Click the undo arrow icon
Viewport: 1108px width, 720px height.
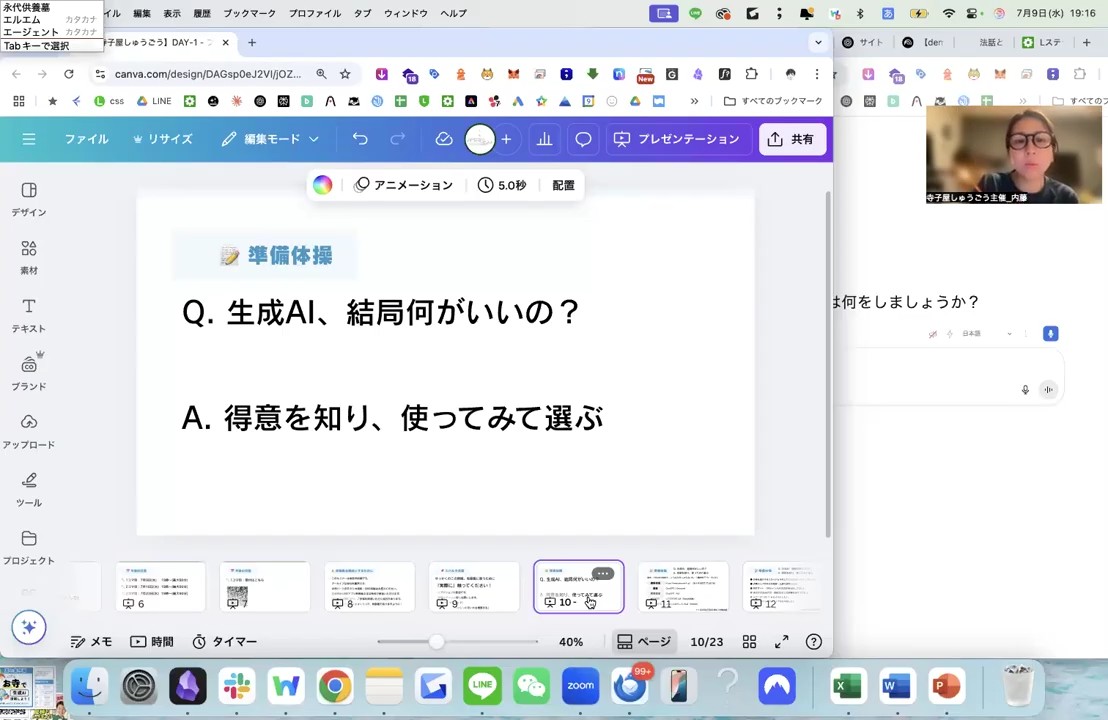pyautogui.click(x=360, y=139)
